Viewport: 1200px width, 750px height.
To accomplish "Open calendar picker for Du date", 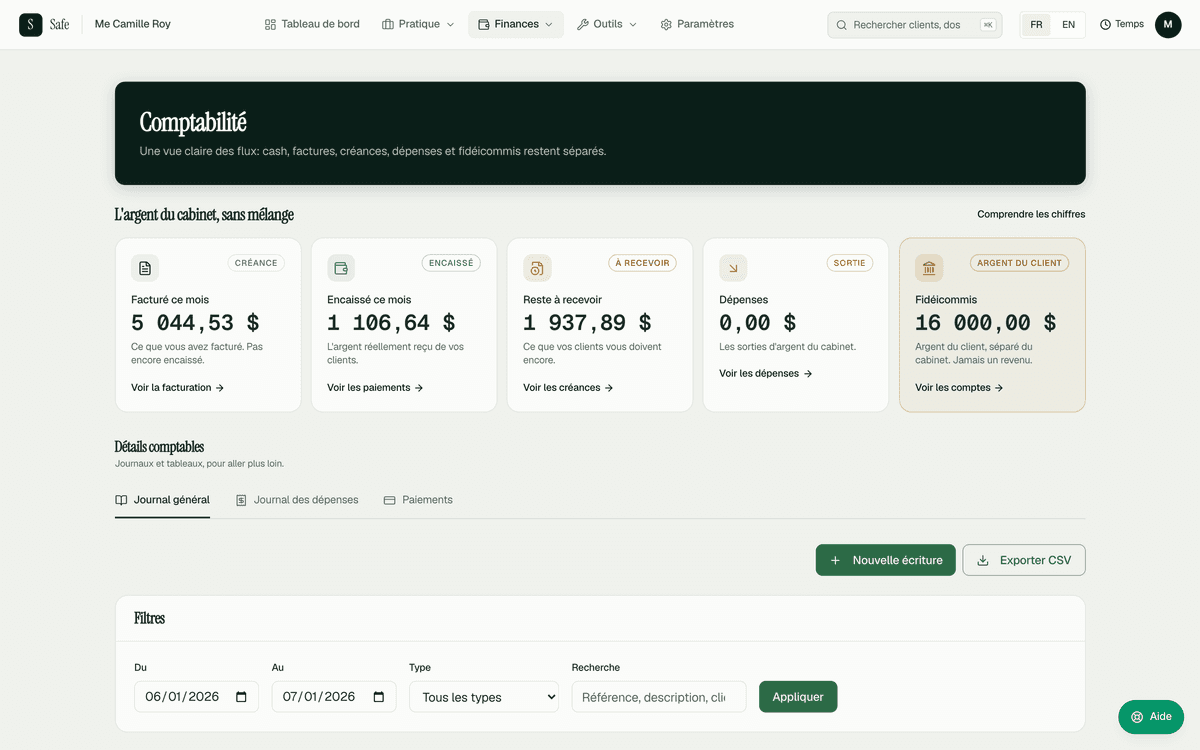I will click(241, 697).
